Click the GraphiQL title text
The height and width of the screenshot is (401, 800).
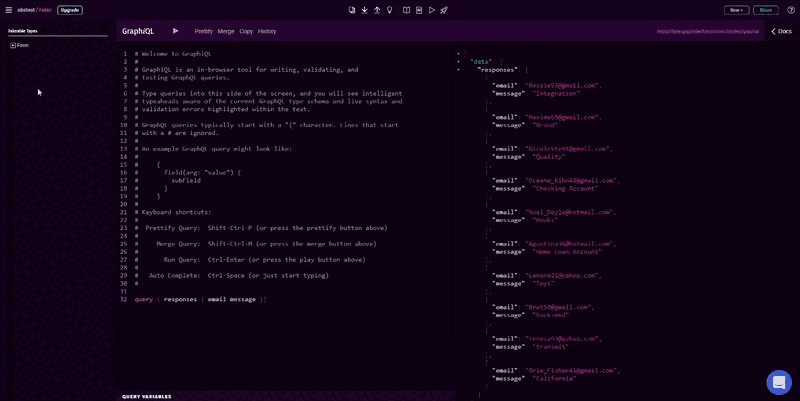pyautogui.click(x=138, y=31)
